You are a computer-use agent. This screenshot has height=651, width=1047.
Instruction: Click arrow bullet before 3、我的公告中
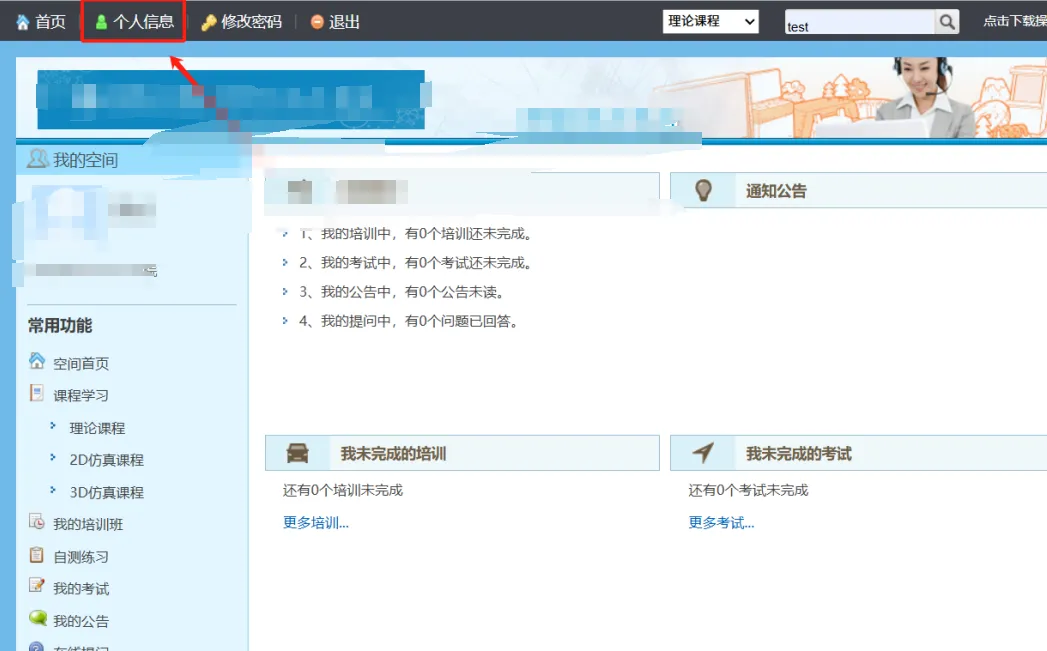pyautogui.click(x=285, y=292)
